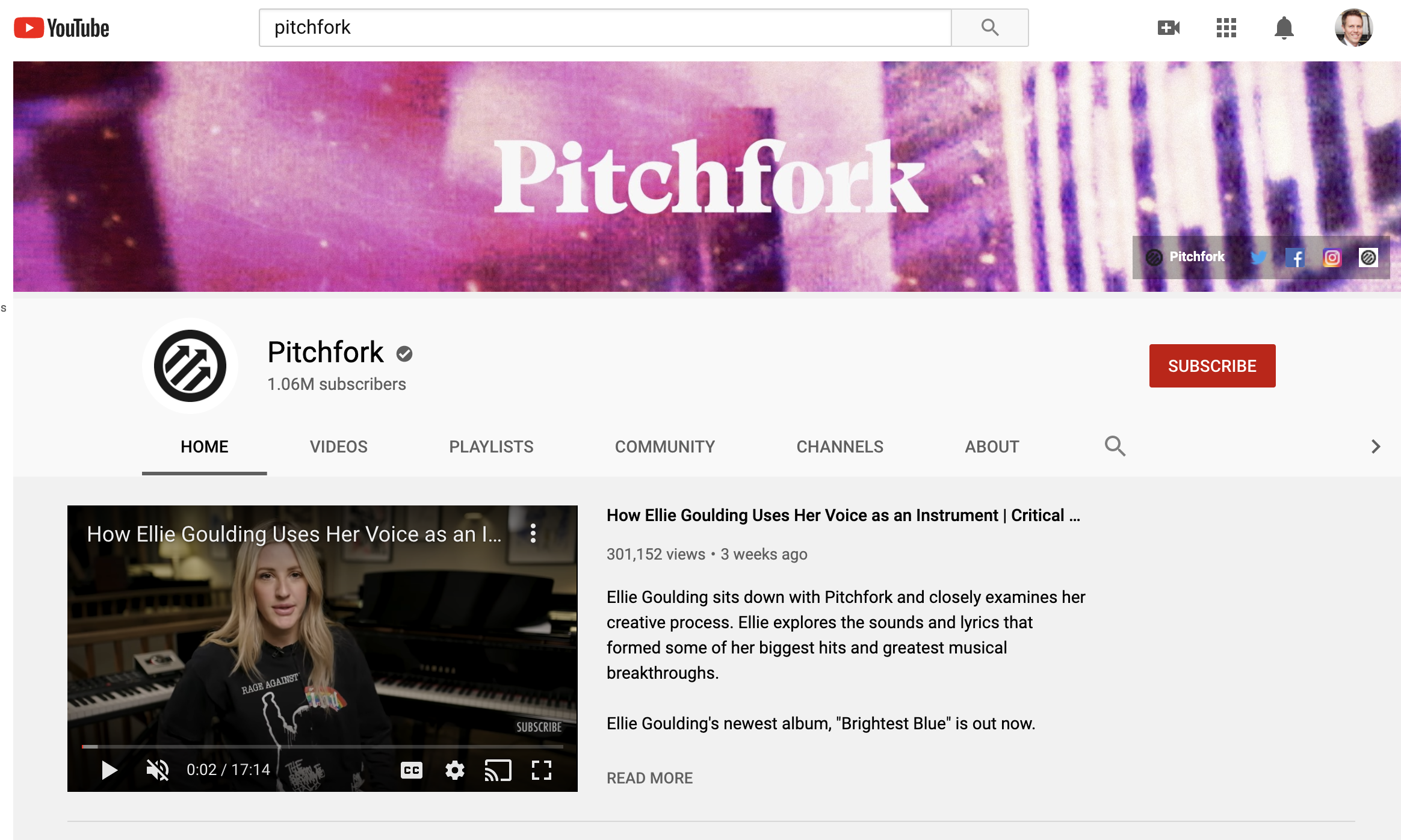
Task: Open the notifications bell
Action: (x=1284, y=28)
